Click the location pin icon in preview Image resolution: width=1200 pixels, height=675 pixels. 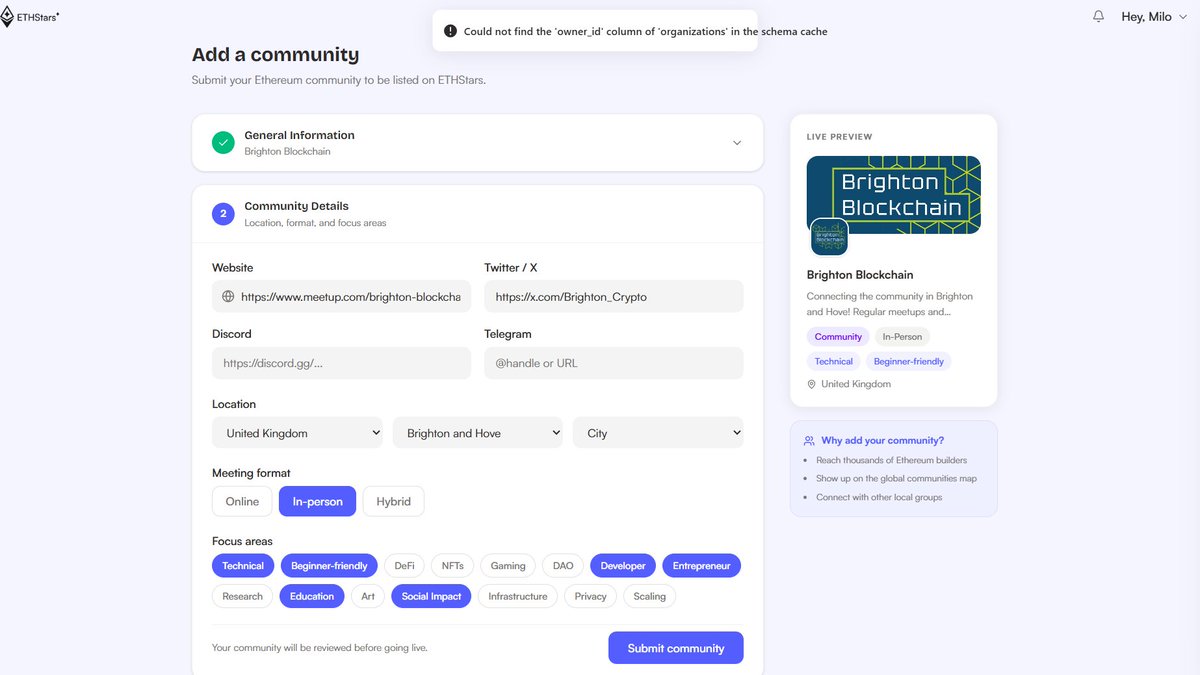pos(812,384)
